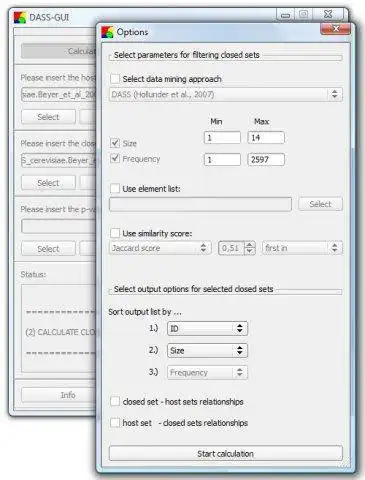Click the Calculate button in DASS-GUI window
The height and width of the screenshot is (480, 365).
pos(58,51)
